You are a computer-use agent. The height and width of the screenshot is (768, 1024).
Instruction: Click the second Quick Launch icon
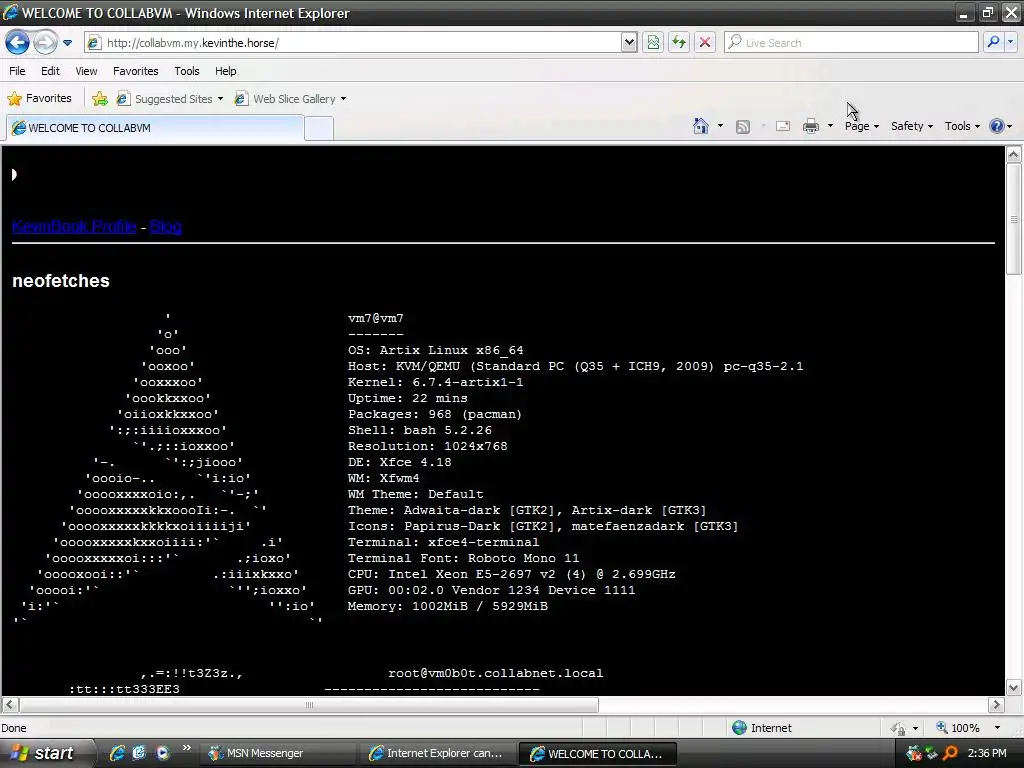click(139, 753)
